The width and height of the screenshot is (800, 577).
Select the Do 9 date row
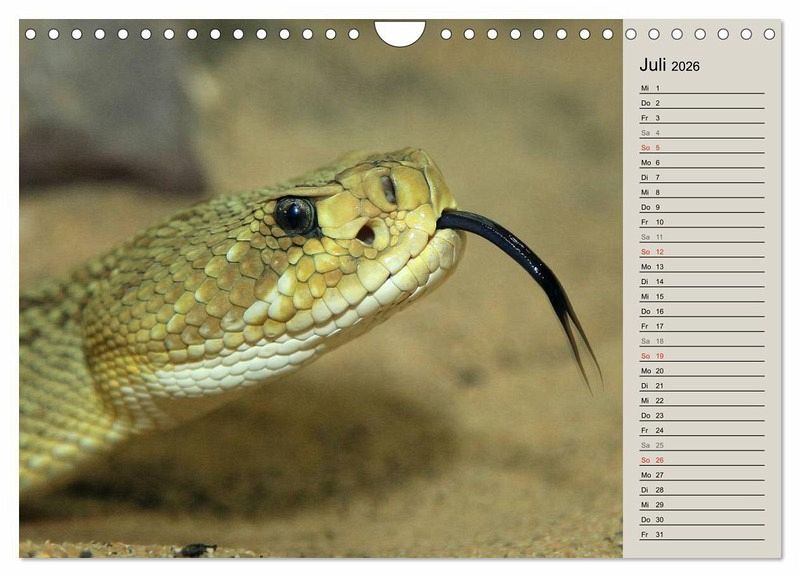702,207
